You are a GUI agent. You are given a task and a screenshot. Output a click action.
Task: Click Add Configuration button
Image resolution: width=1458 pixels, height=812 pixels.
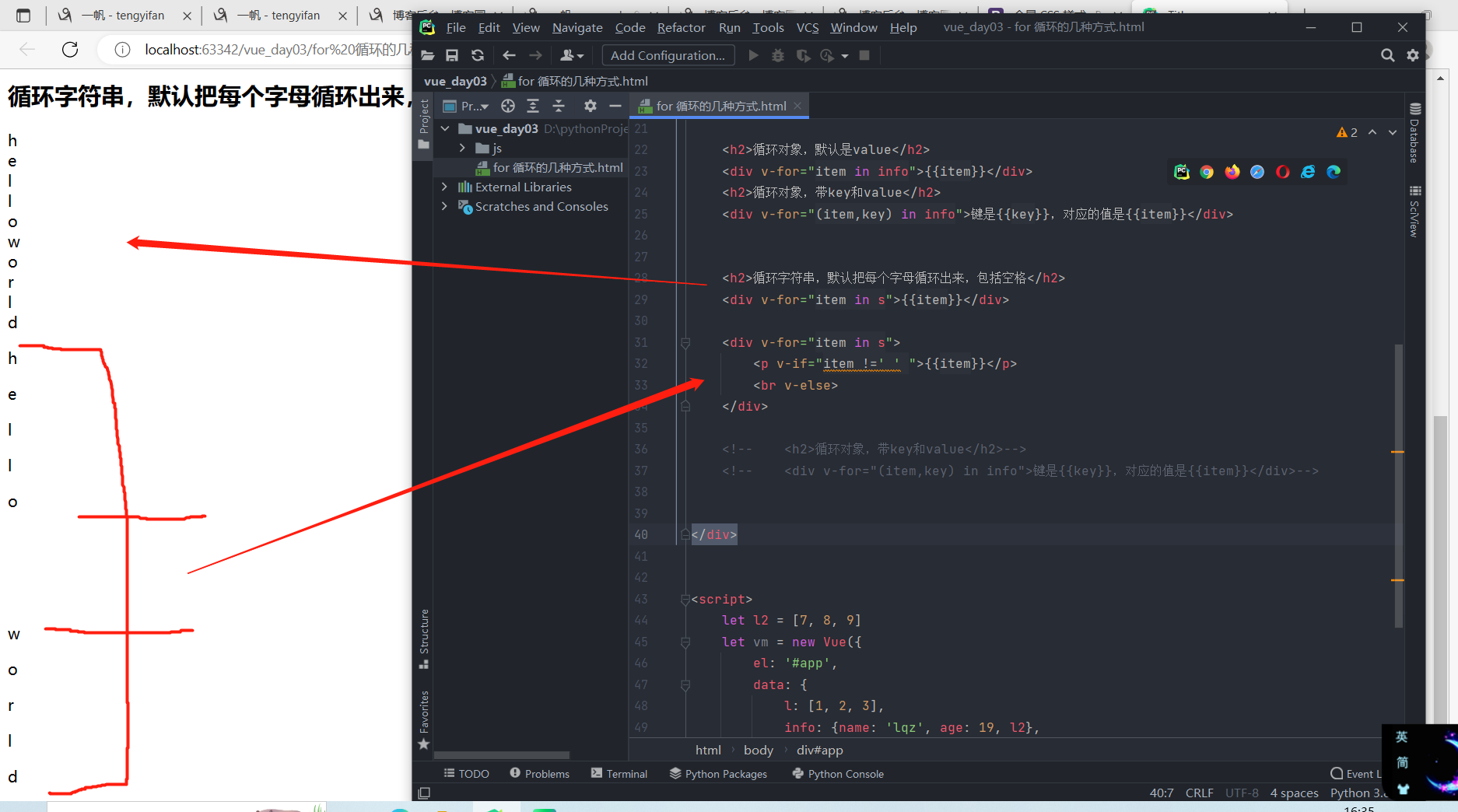[668, 55]
